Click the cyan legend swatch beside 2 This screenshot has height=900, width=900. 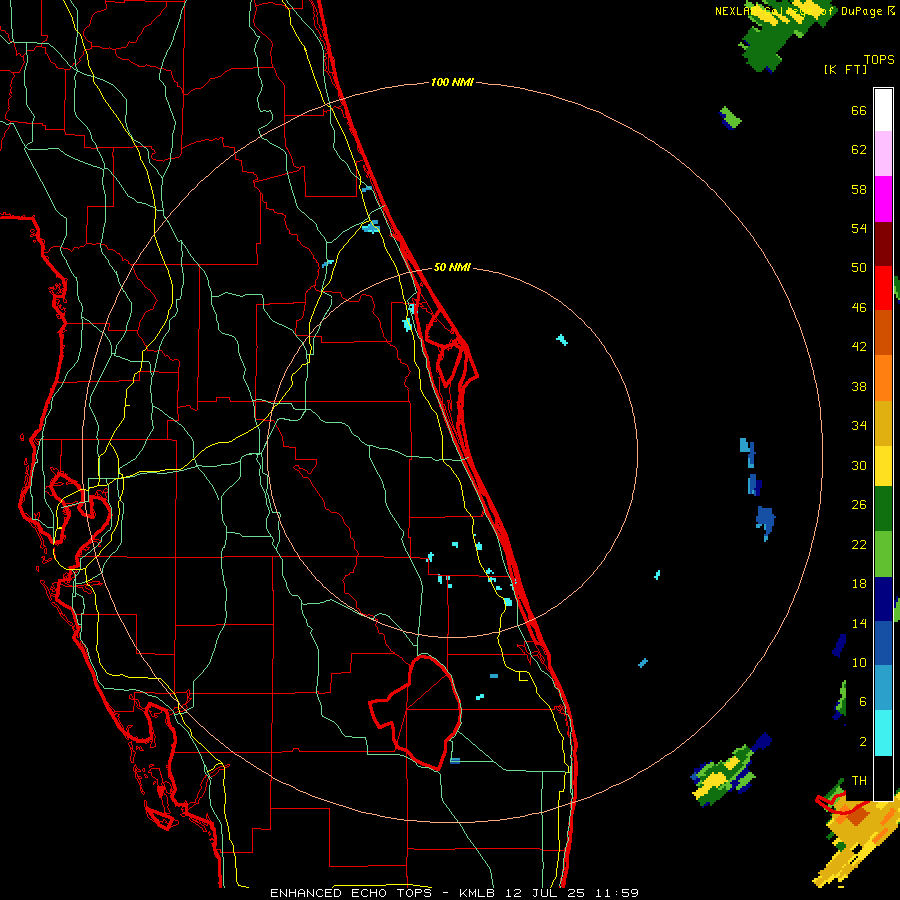[x=883, y=733]
